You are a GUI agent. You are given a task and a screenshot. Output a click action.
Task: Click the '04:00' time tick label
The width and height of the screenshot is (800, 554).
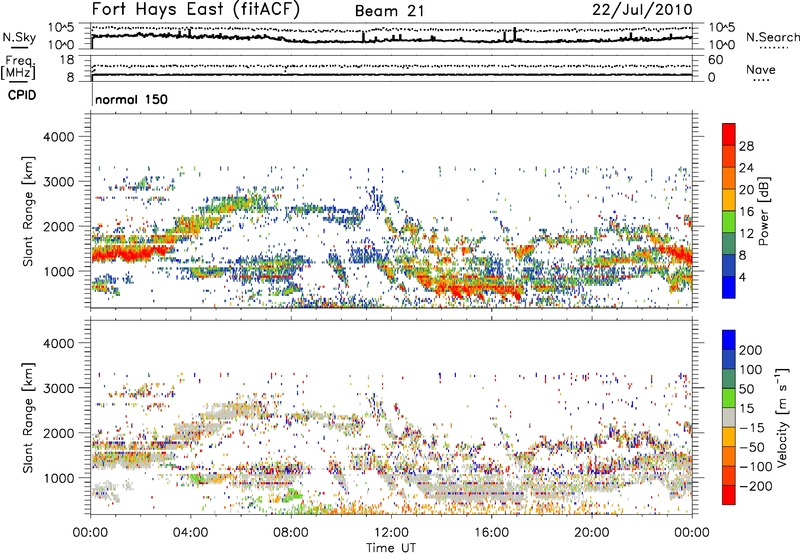pos(190,533)
